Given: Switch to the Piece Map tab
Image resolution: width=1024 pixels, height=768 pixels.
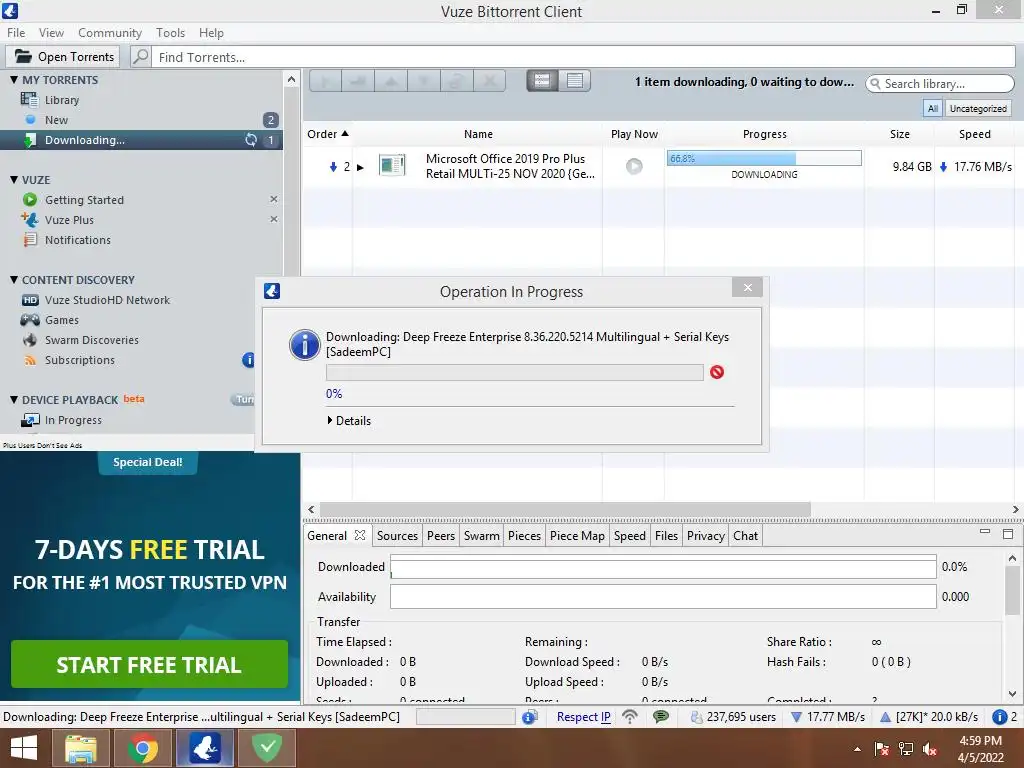Looking at the screenshot, I should (577, 536).
